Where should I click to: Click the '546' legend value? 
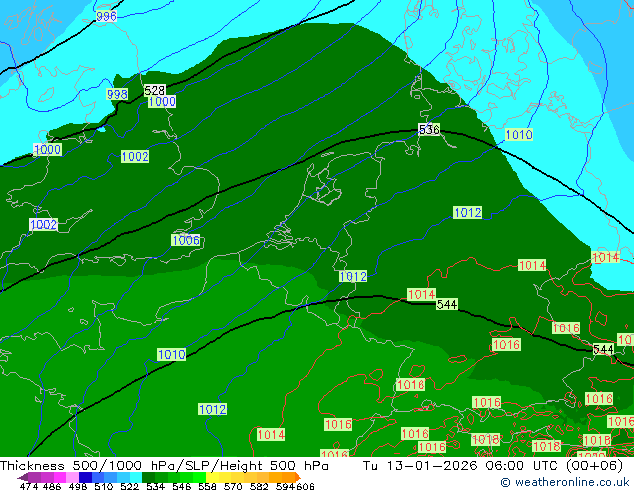pos(181,486)
